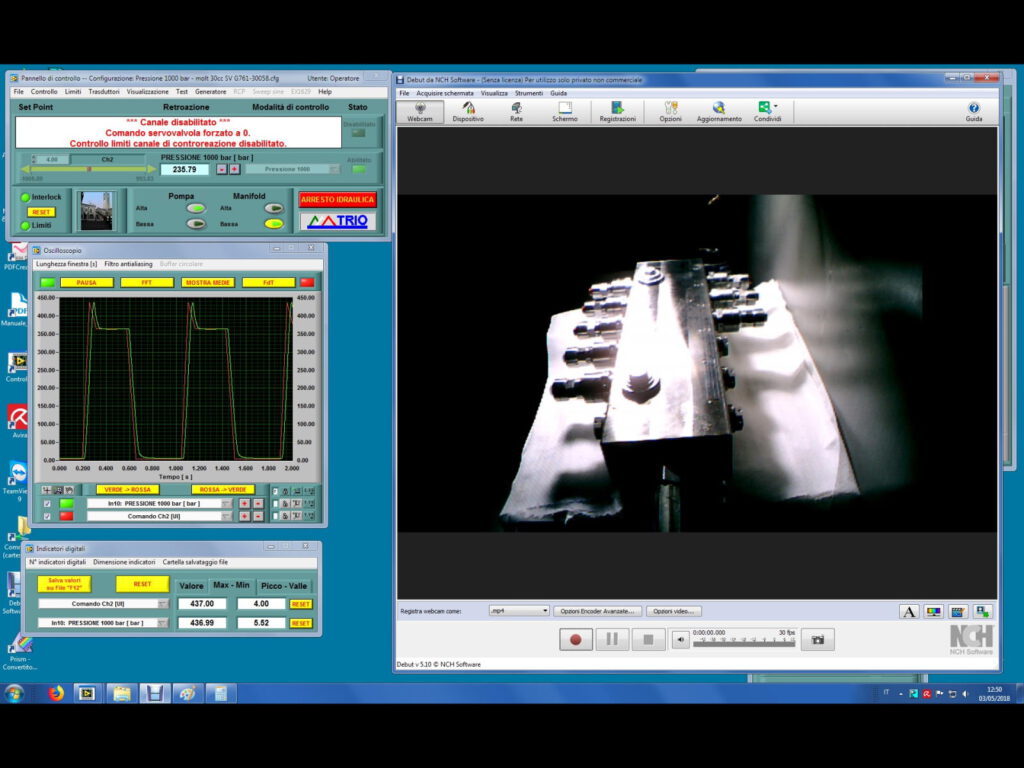Click the PRESSIONE value field showing 235.79
The image size is (1024, 768).
coord(185,169)
